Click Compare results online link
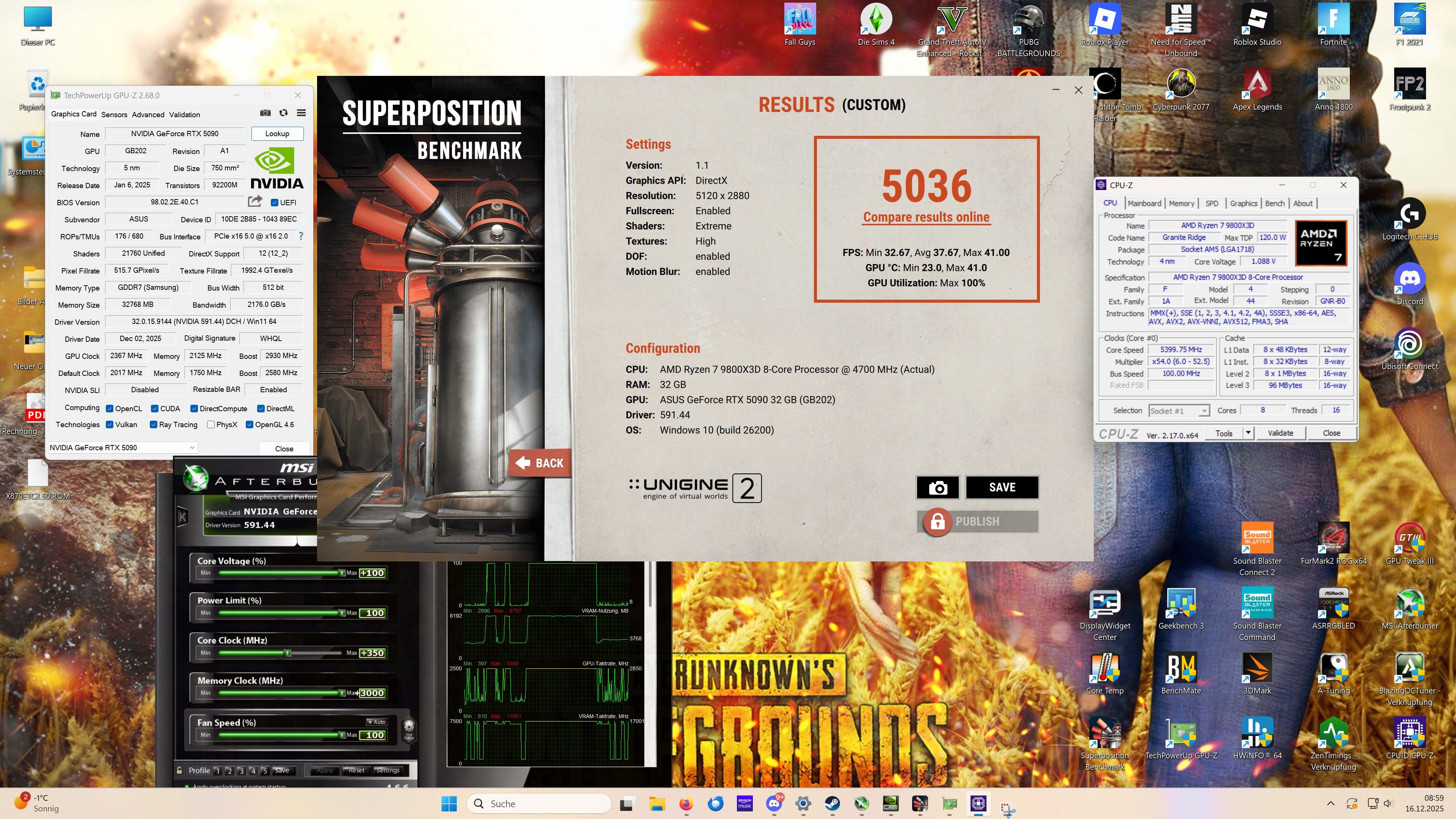 coord(926,217)
